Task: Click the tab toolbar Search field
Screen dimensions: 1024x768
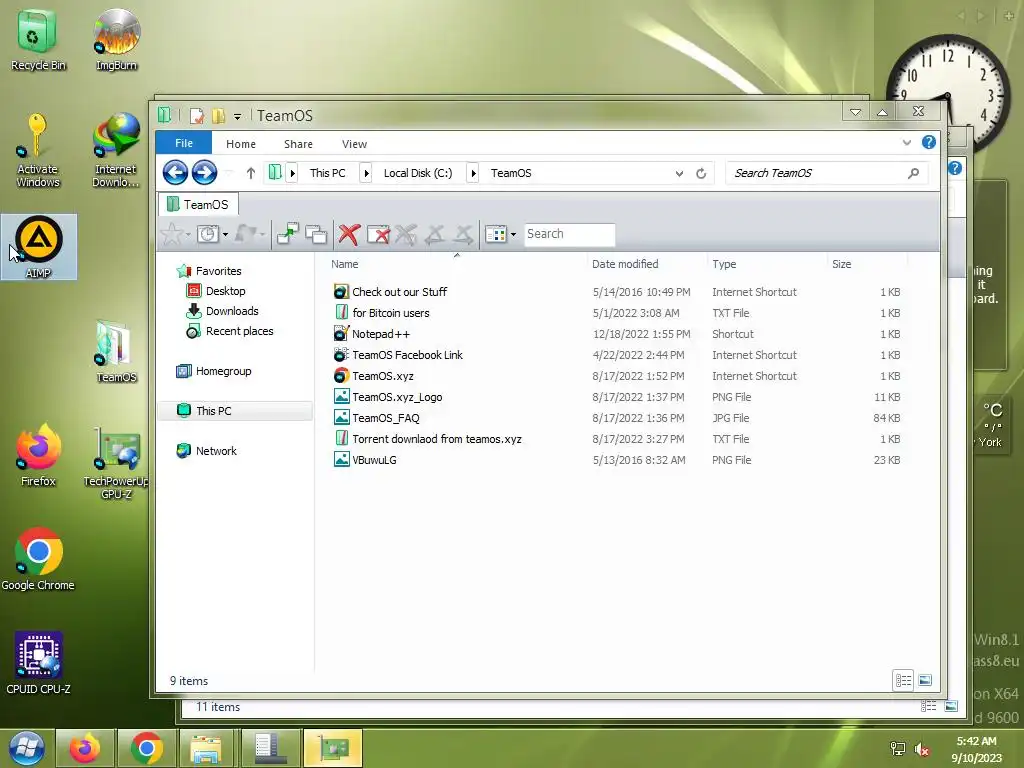Action: tap(569, 234)
